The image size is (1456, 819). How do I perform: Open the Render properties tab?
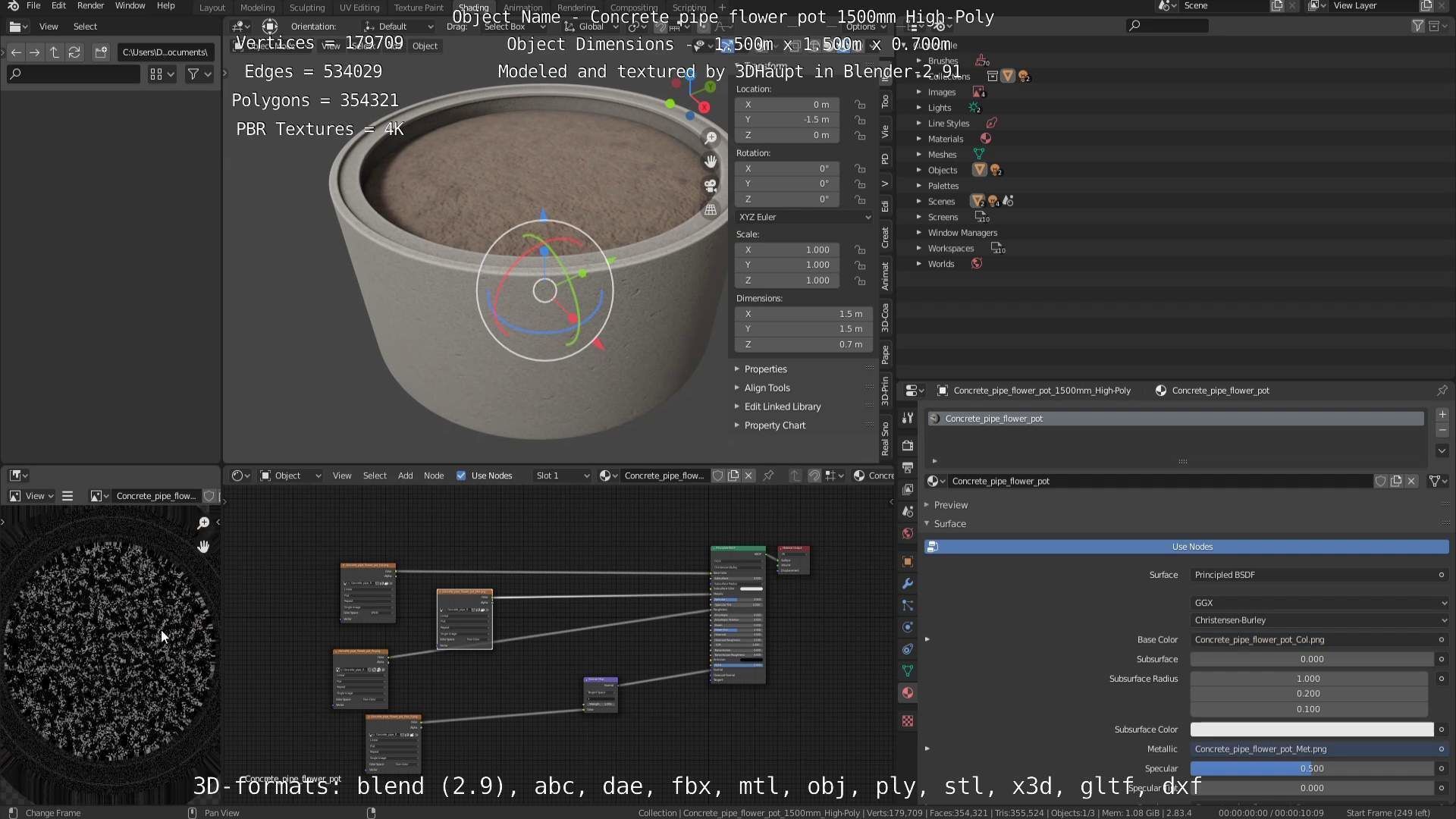(908, 445)
